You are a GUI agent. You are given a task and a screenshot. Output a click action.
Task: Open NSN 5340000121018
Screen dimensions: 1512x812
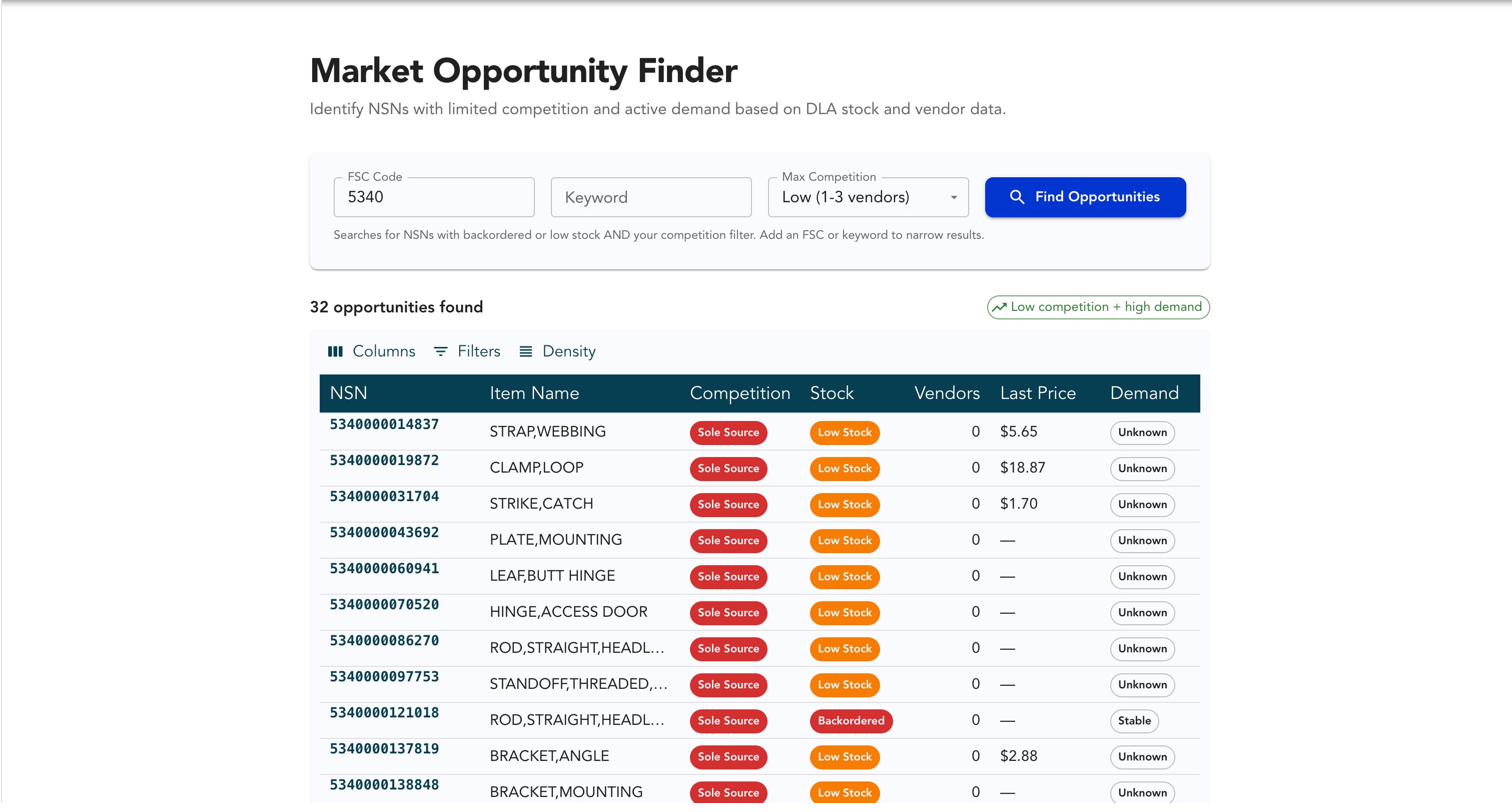point(384,712)
